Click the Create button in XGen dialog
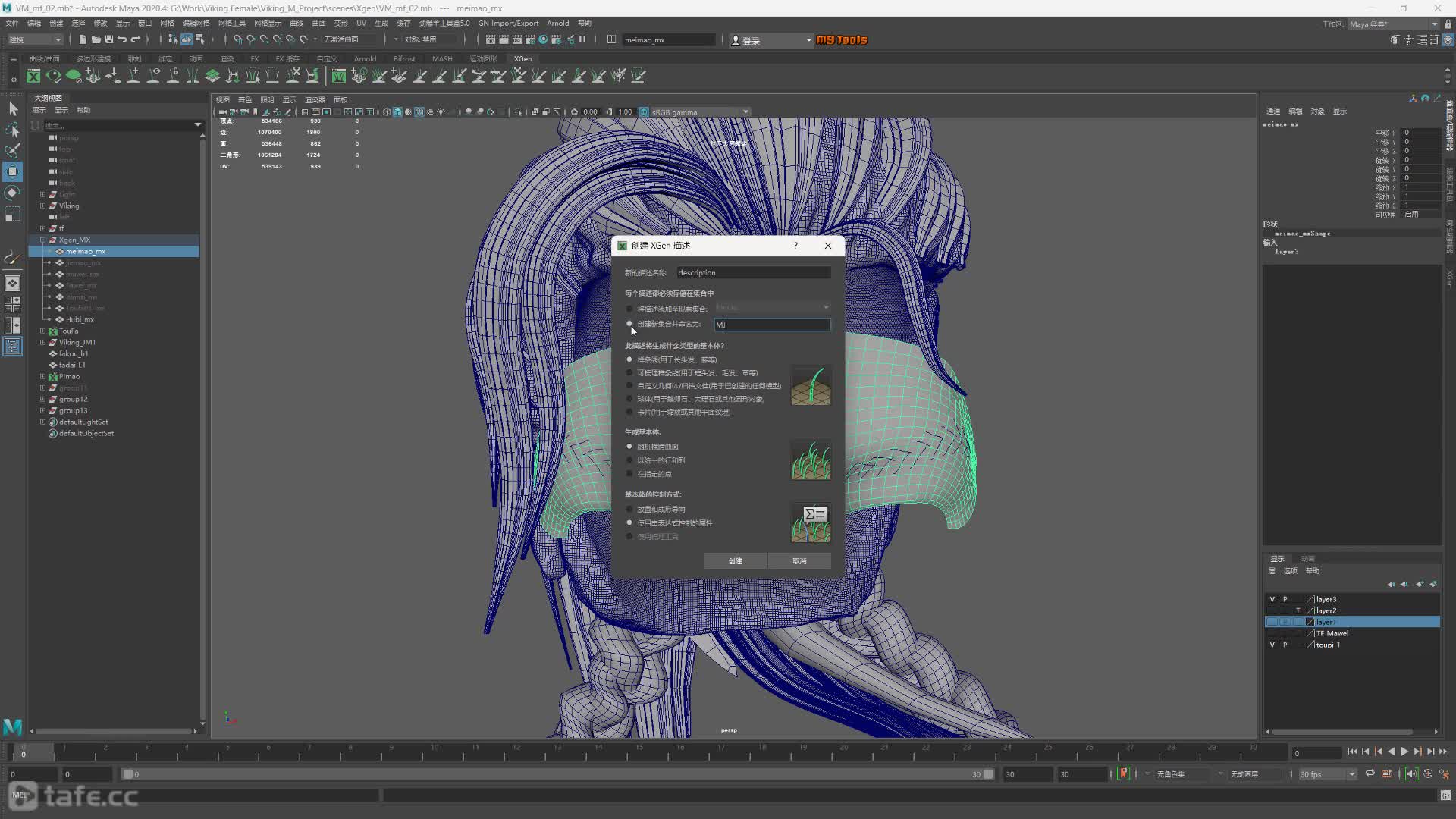Viewport: 1456px width, 819px height. [x=735, y=561]
